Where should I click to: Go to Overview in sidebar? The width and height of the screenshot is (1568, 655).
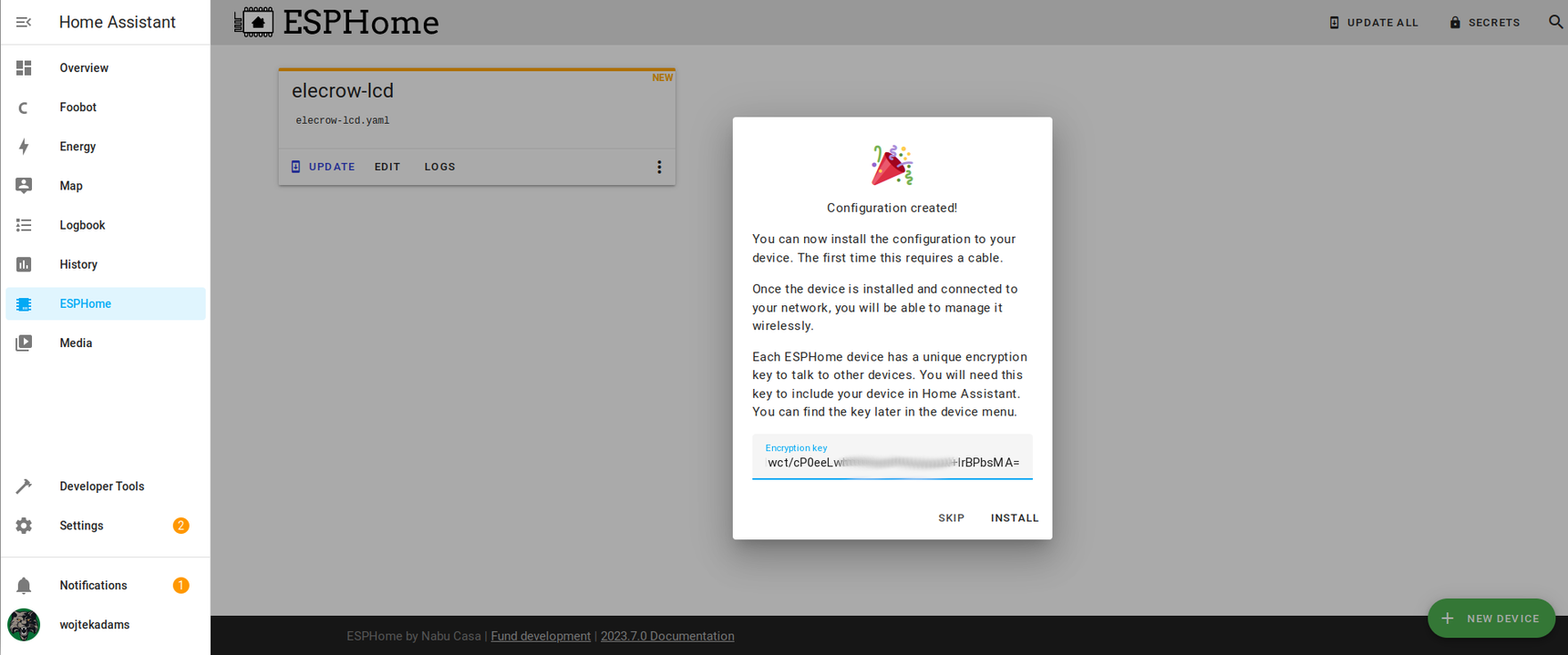[x=84, y=68]
